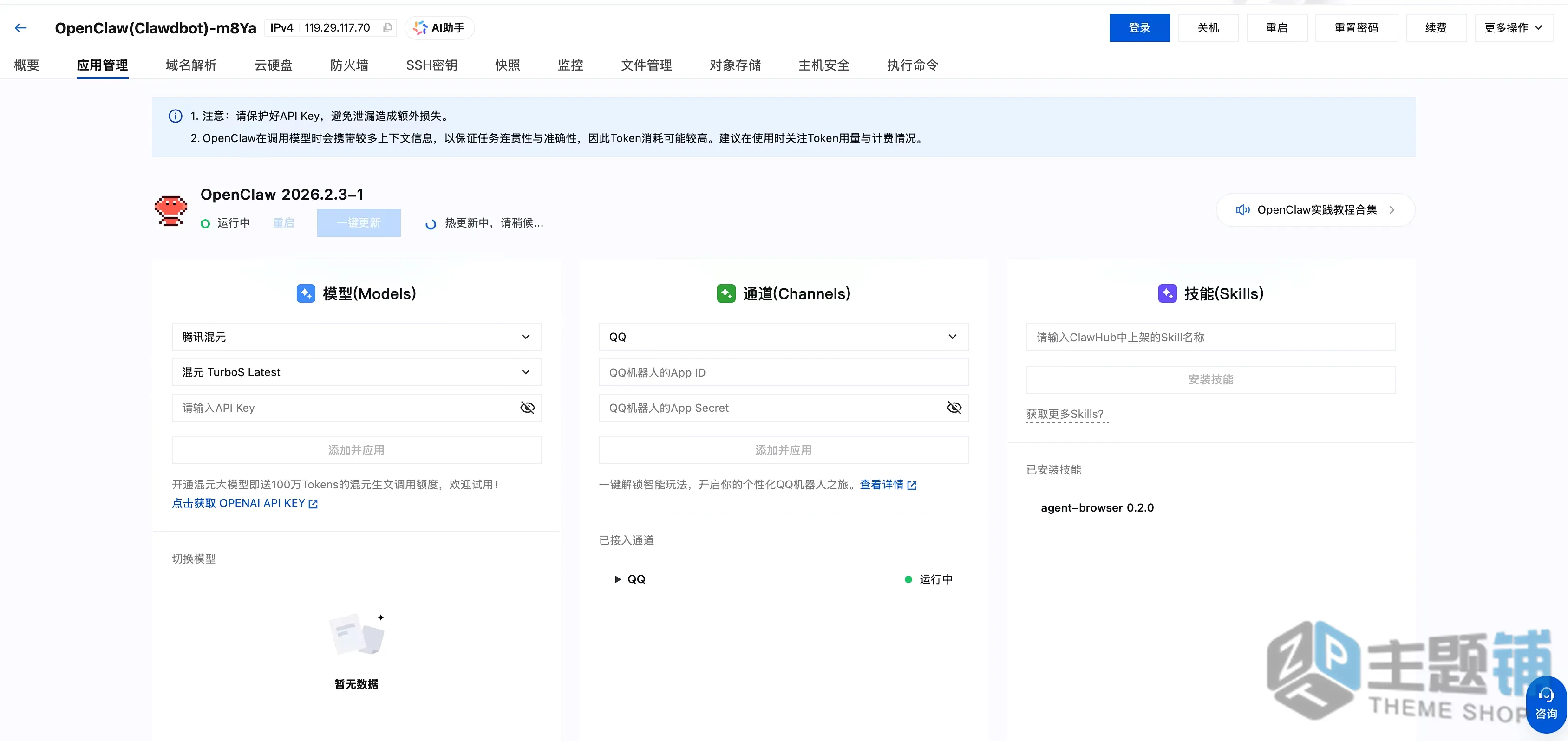Click the purple Skills section icon
This screenshot has width=1568, height=741.
tap(1167, 293)
